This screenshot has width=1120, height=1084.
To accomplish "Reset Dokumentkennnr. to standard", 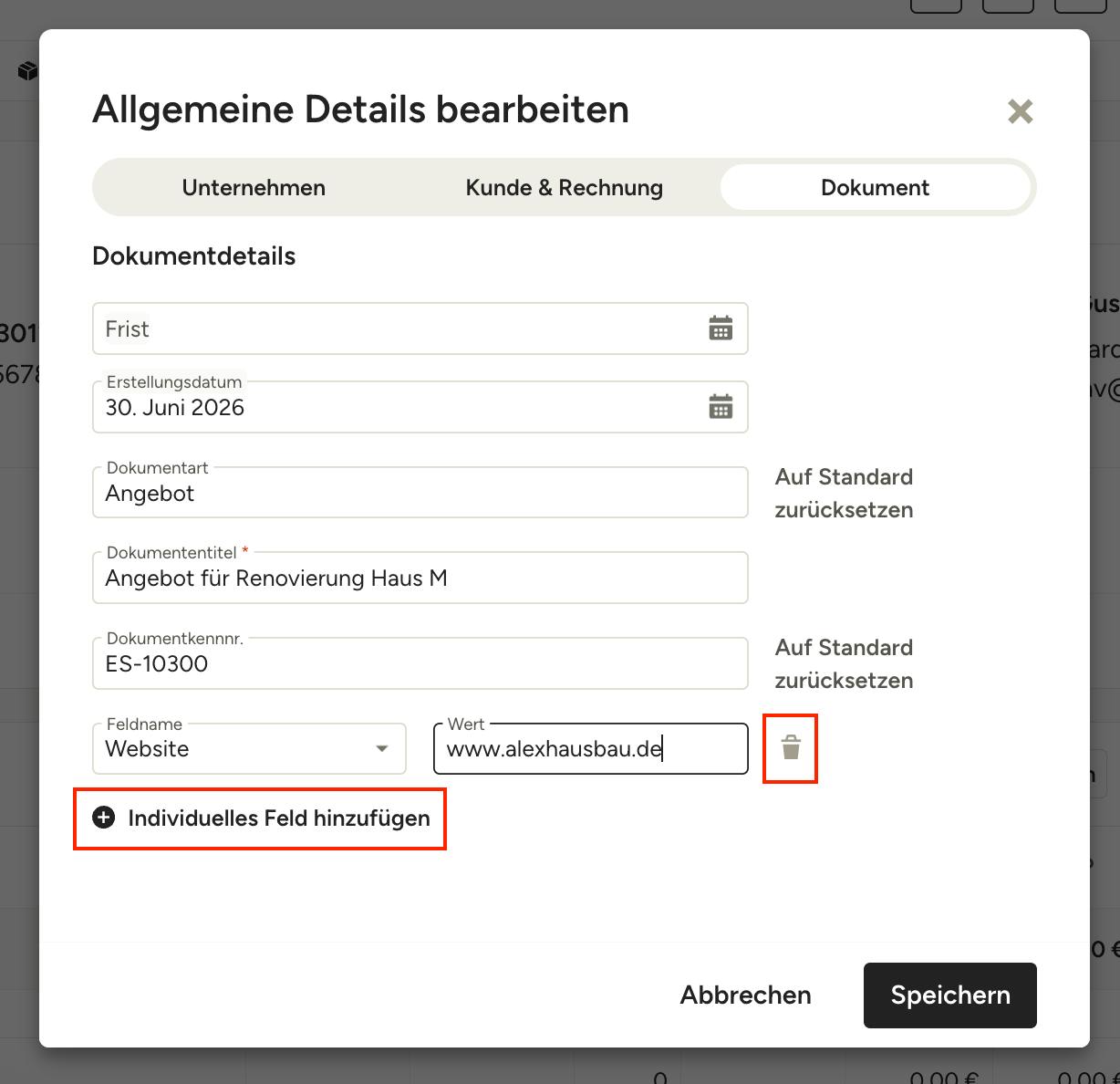I will coord(844,664).
